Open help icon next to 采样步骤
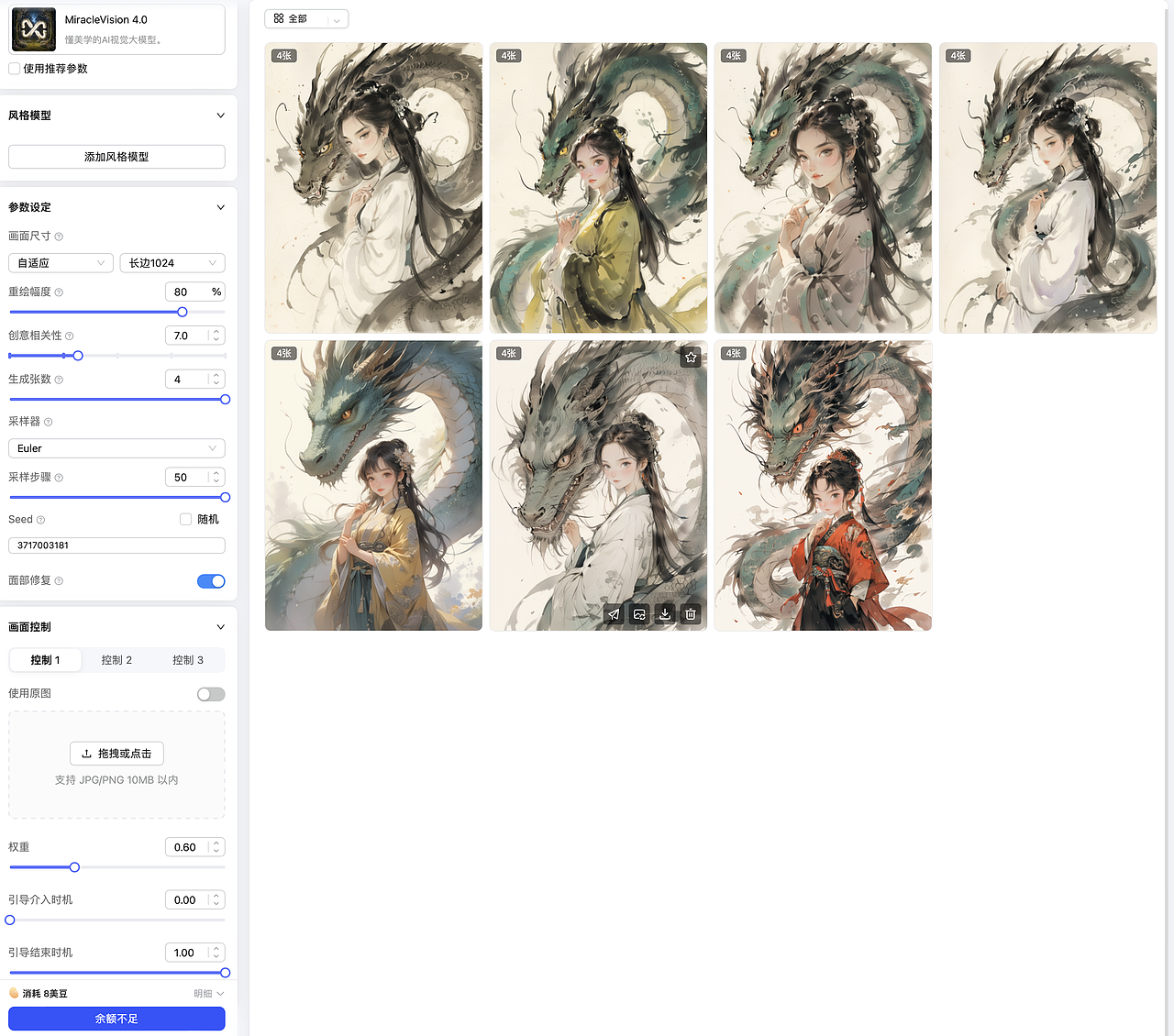This screenshot has height=1036, width=1174. pyautogui.click(x=59, y=478)
